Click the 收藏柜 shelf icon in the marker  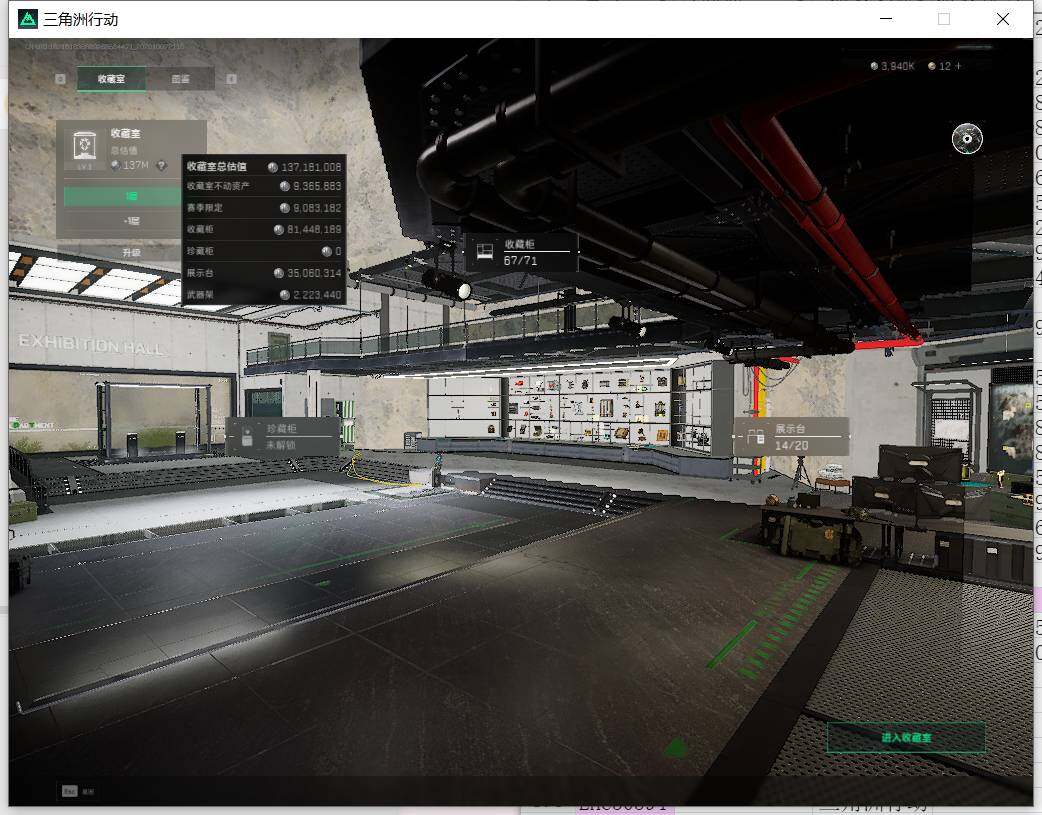(485, 251)
